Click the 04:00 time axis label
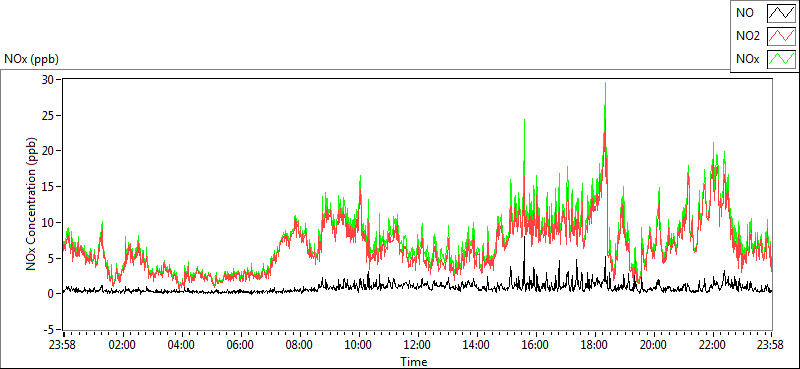800x369 pixels. pos(181,344)
